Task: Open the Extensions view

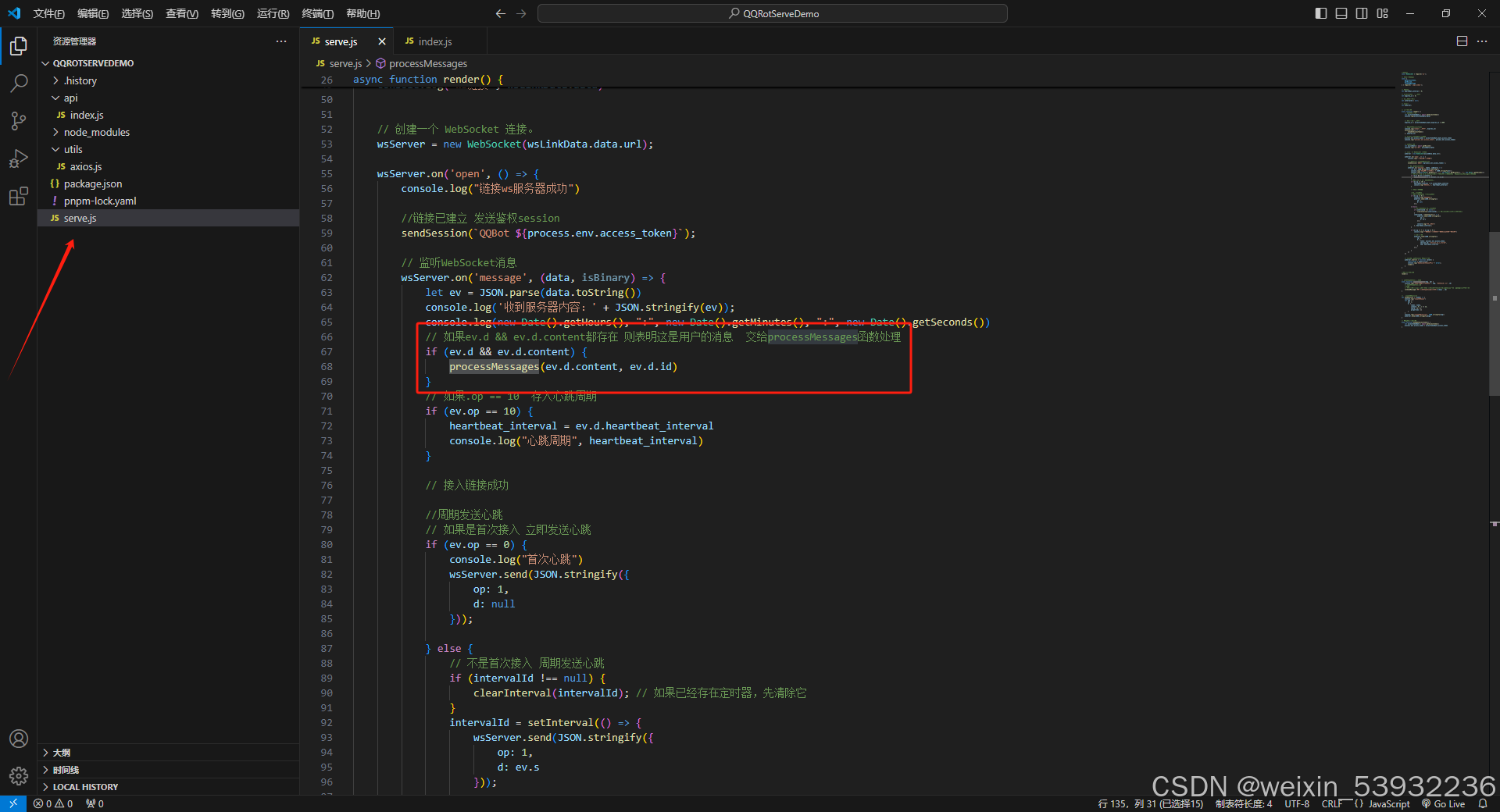Action: coord(18,196)
